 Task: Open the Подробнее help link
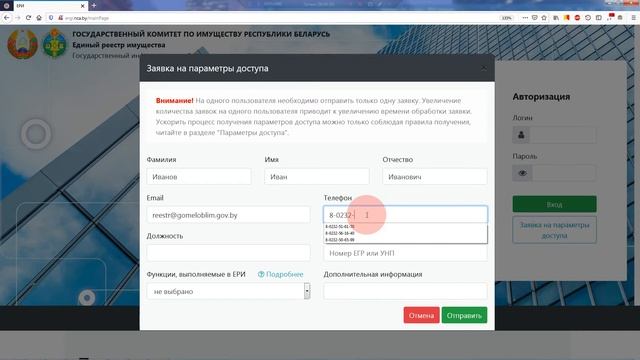tap(284, 274)
